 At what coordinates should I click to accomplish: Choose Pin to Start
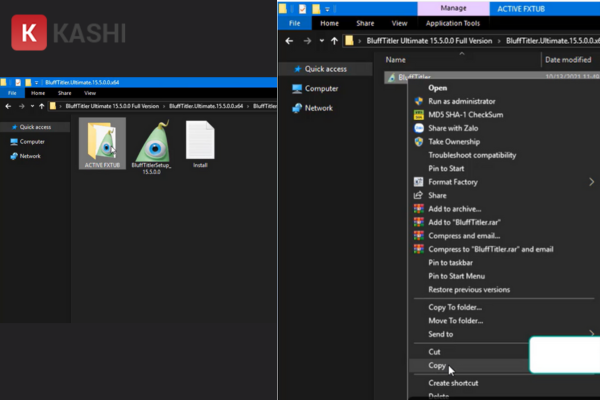click(446, 168)
